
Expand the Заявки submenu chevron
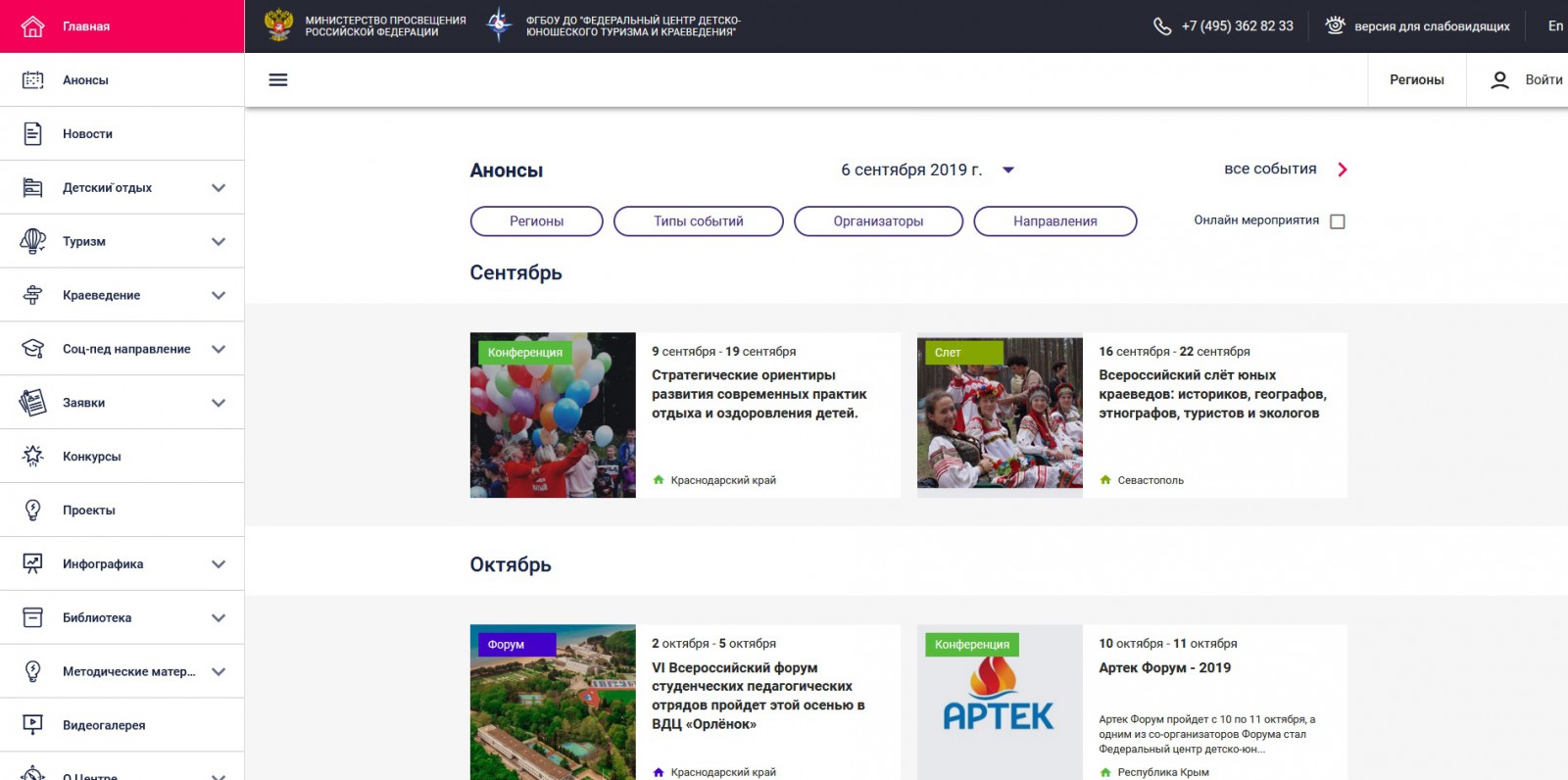click(219, 403)
